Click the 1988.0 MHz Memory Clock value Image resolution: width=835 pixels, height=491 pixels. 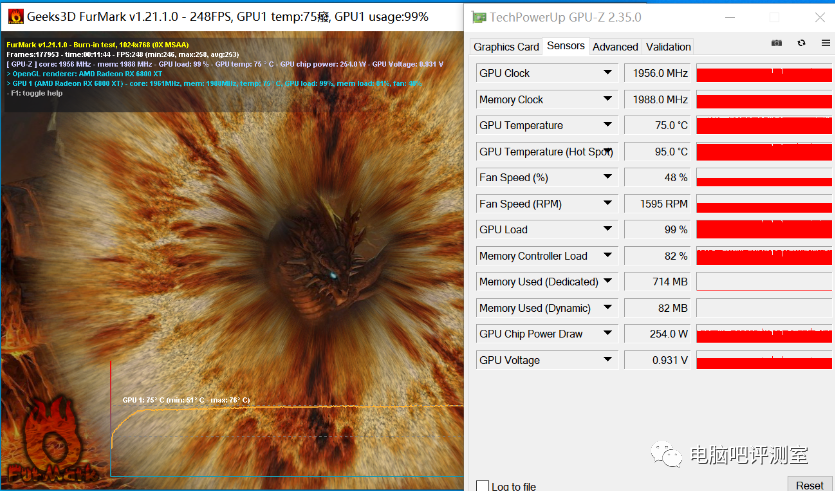pyautogui.click(x=658, y=99)
